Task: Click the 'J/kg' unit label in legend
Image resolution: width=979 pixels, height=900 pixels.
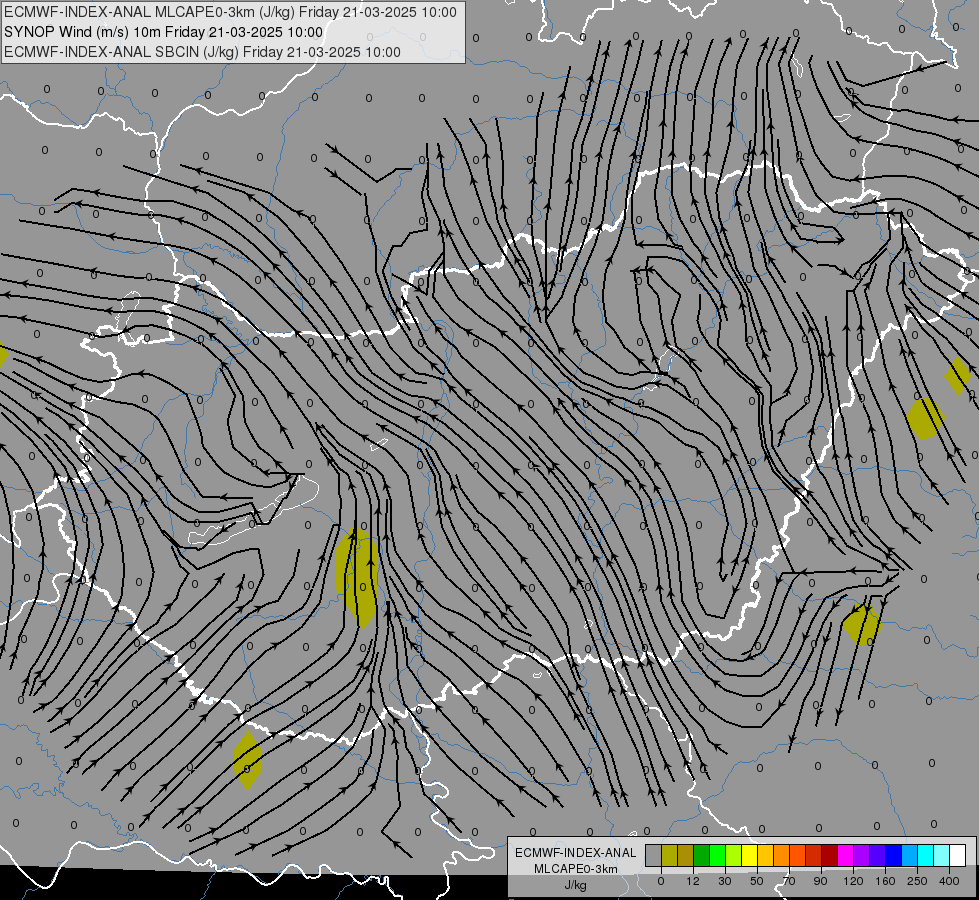Action: (575, 885)
